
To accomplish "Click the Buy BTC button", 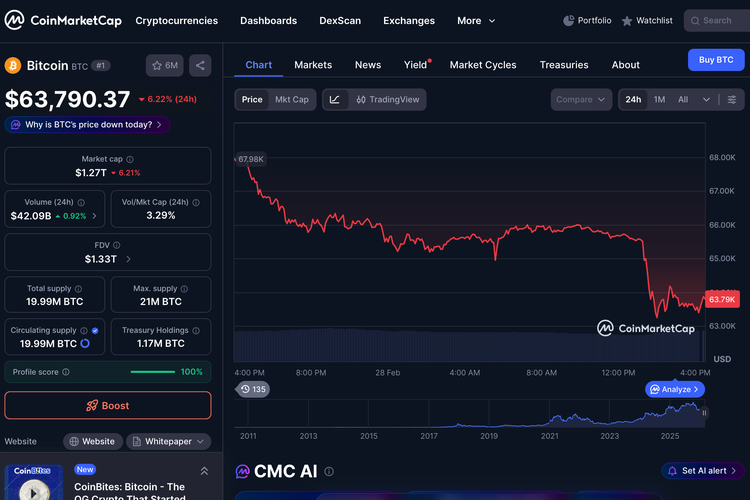I will point(716,60).
